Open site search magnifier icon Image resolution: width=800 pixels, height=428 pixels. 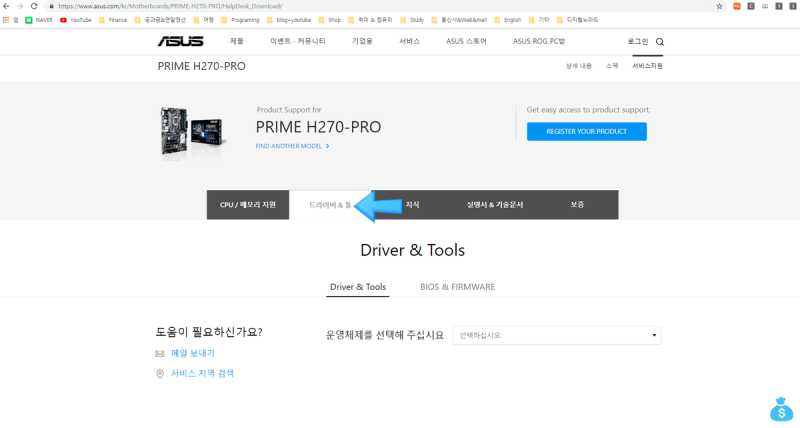coord(660,42)
